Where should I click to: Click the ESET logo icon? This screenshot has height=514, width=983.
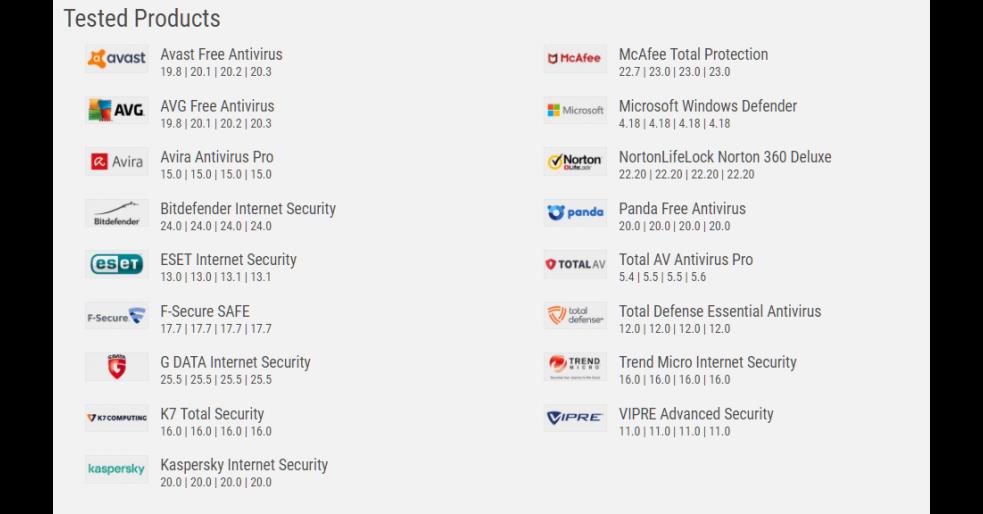(116, 264)
